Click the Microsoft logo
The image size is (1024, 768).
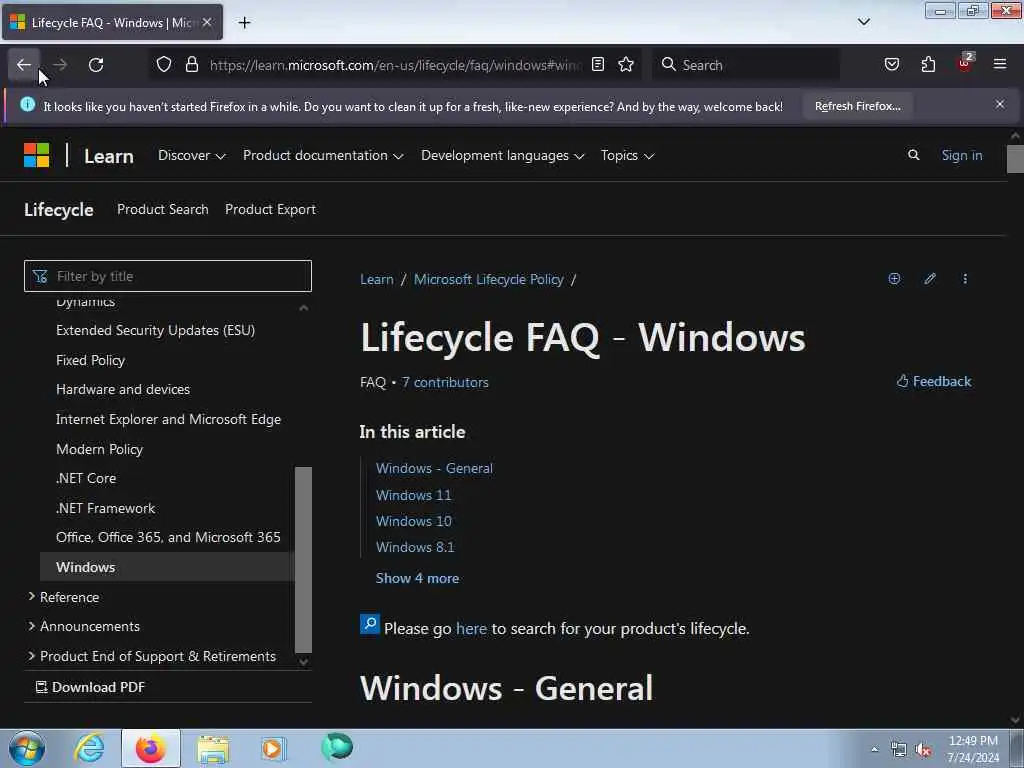37,155
